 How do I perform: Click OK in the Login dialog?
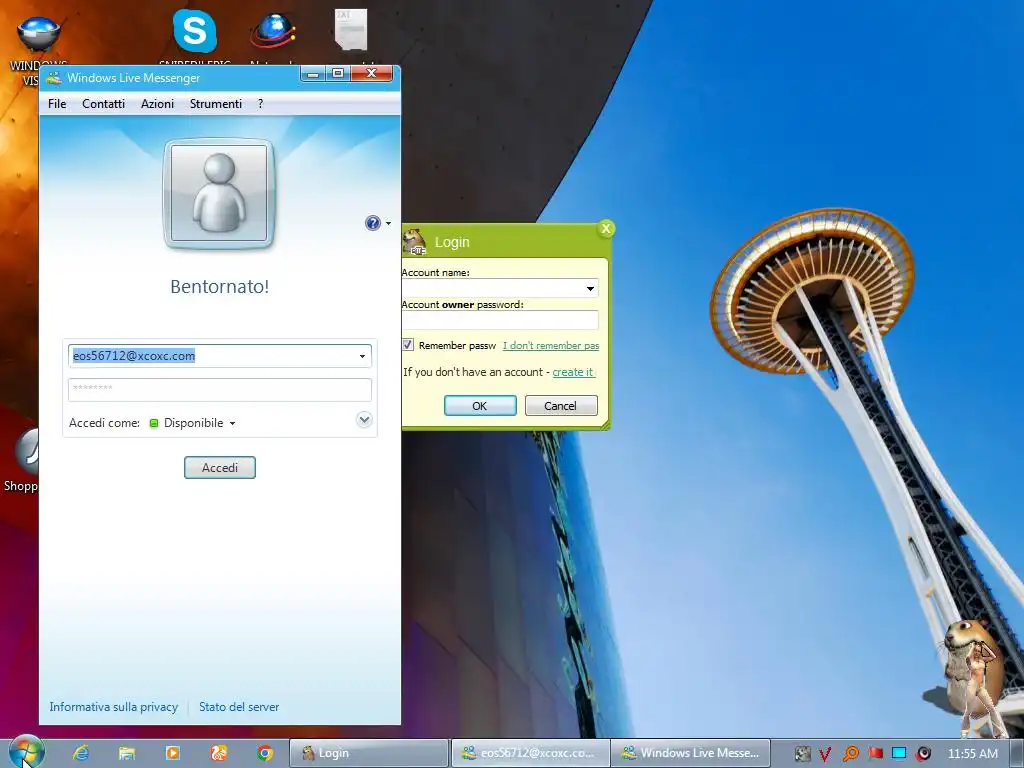pyautogui.click(x=480, y=406)
